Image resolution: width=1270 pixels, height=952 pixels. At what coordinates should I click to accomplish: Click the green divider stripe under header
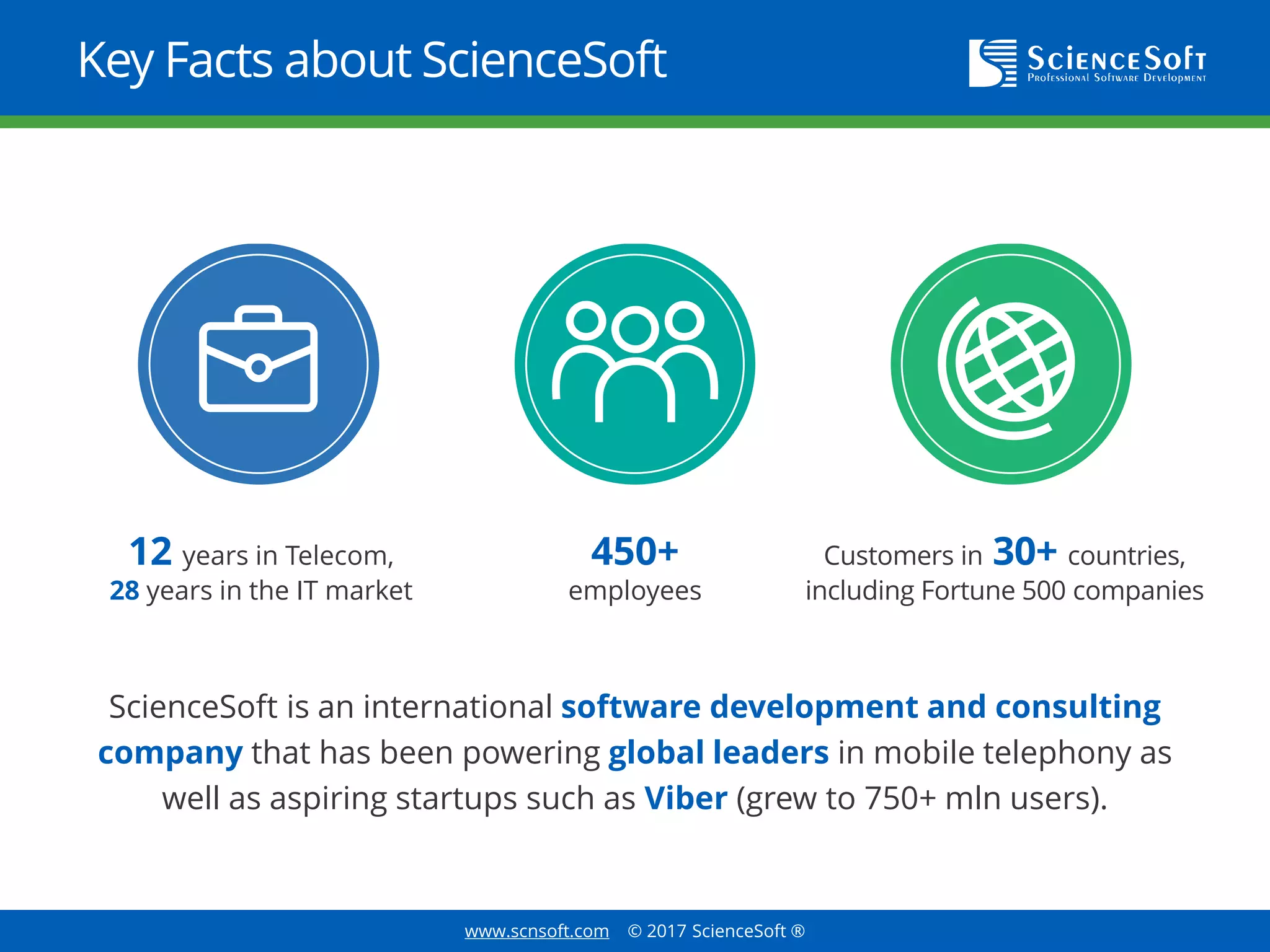[635, 122]
